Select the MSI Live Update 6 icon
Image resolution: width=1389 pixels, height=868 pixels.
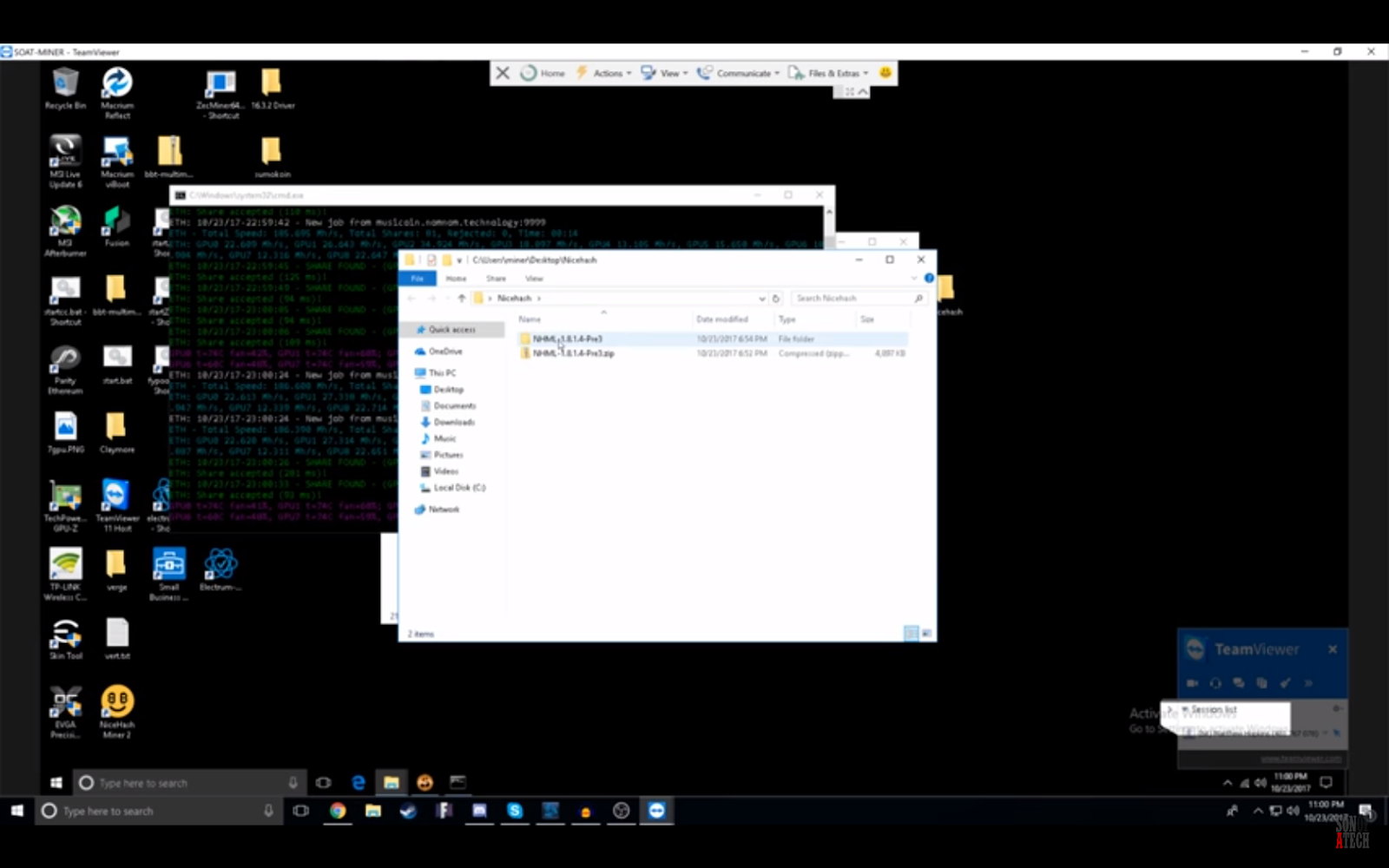tap(65, 161)
